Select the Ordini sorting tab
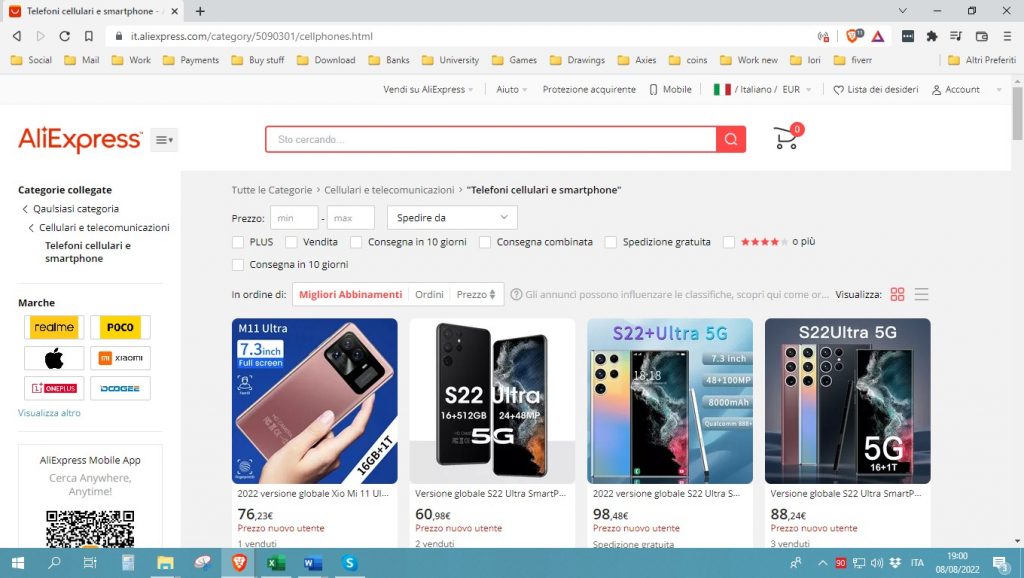This screenshot has width=1024, height=578. click(429, 294)
